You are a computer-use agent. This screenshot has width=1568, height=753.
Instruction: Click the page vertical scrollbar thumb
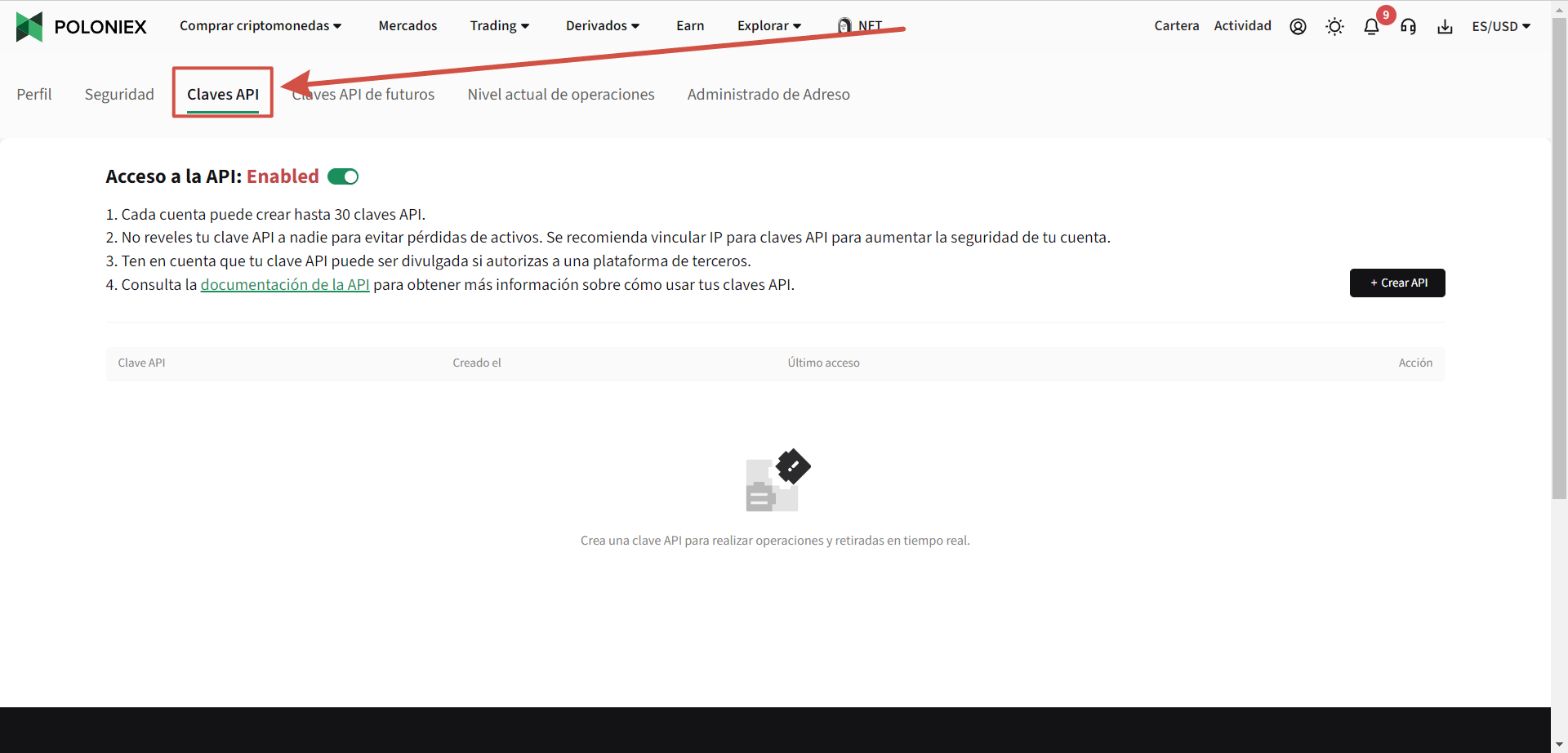(1559, 257)
